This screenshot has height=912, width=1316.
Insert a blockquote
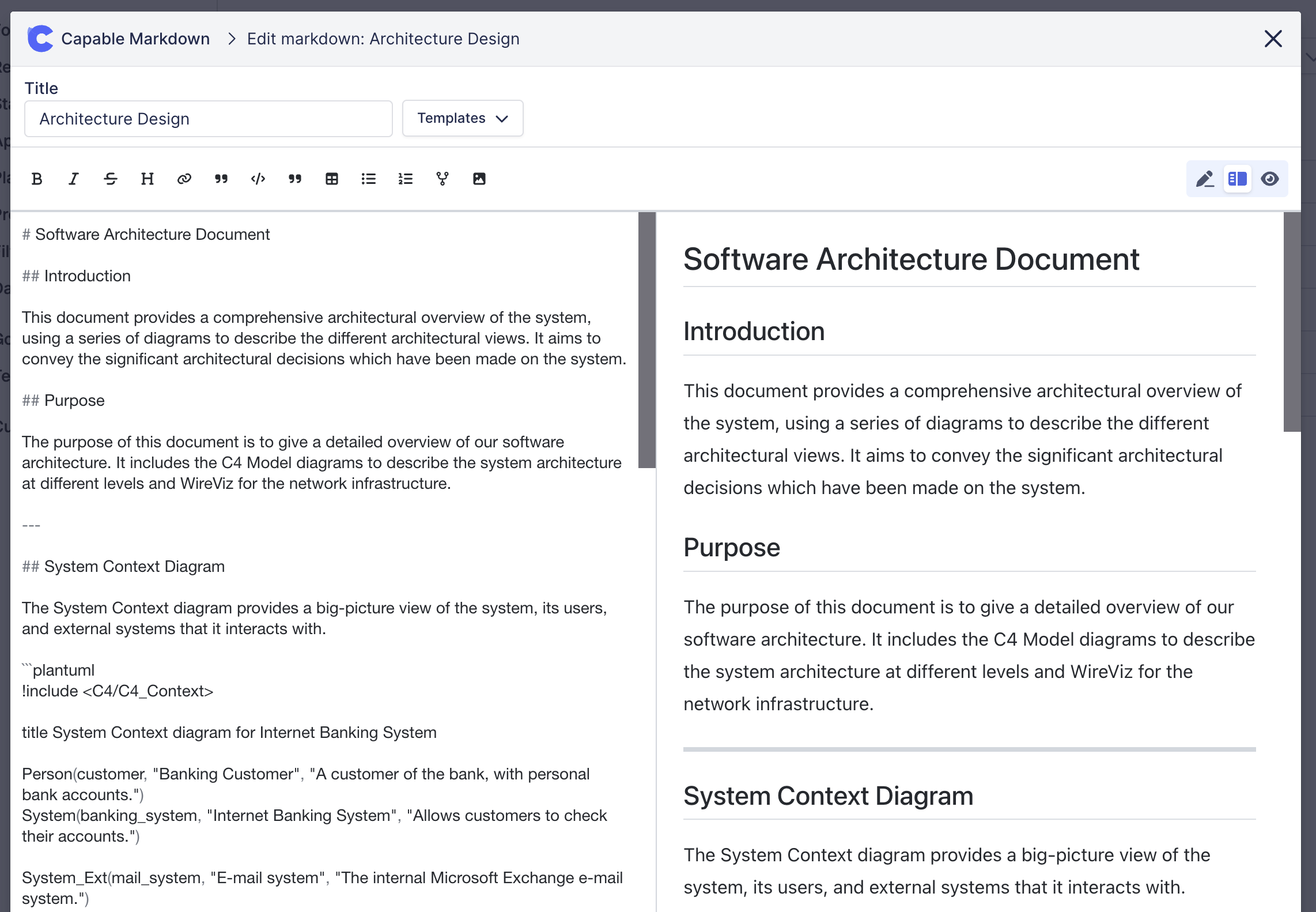click(221, 179)
